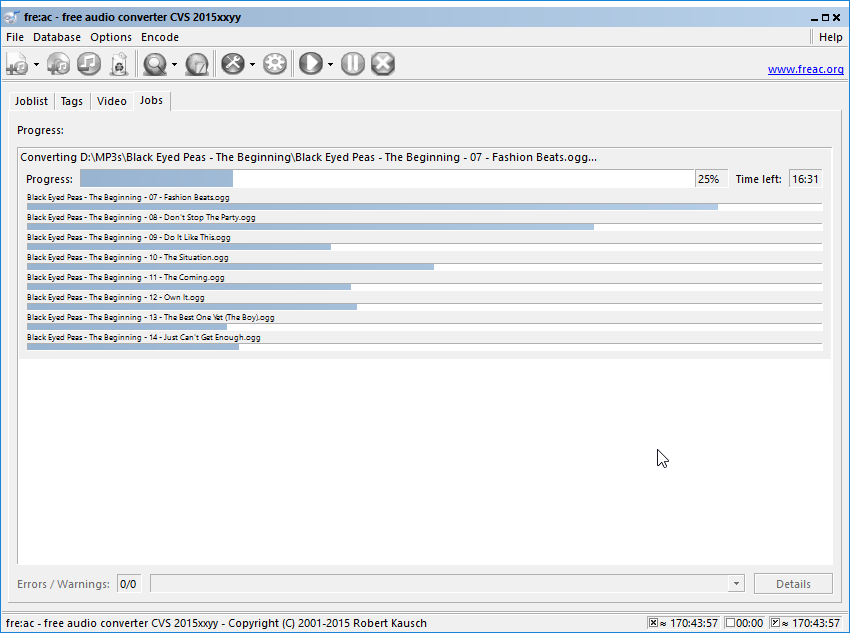Open the Help menu

coord(830,37)
